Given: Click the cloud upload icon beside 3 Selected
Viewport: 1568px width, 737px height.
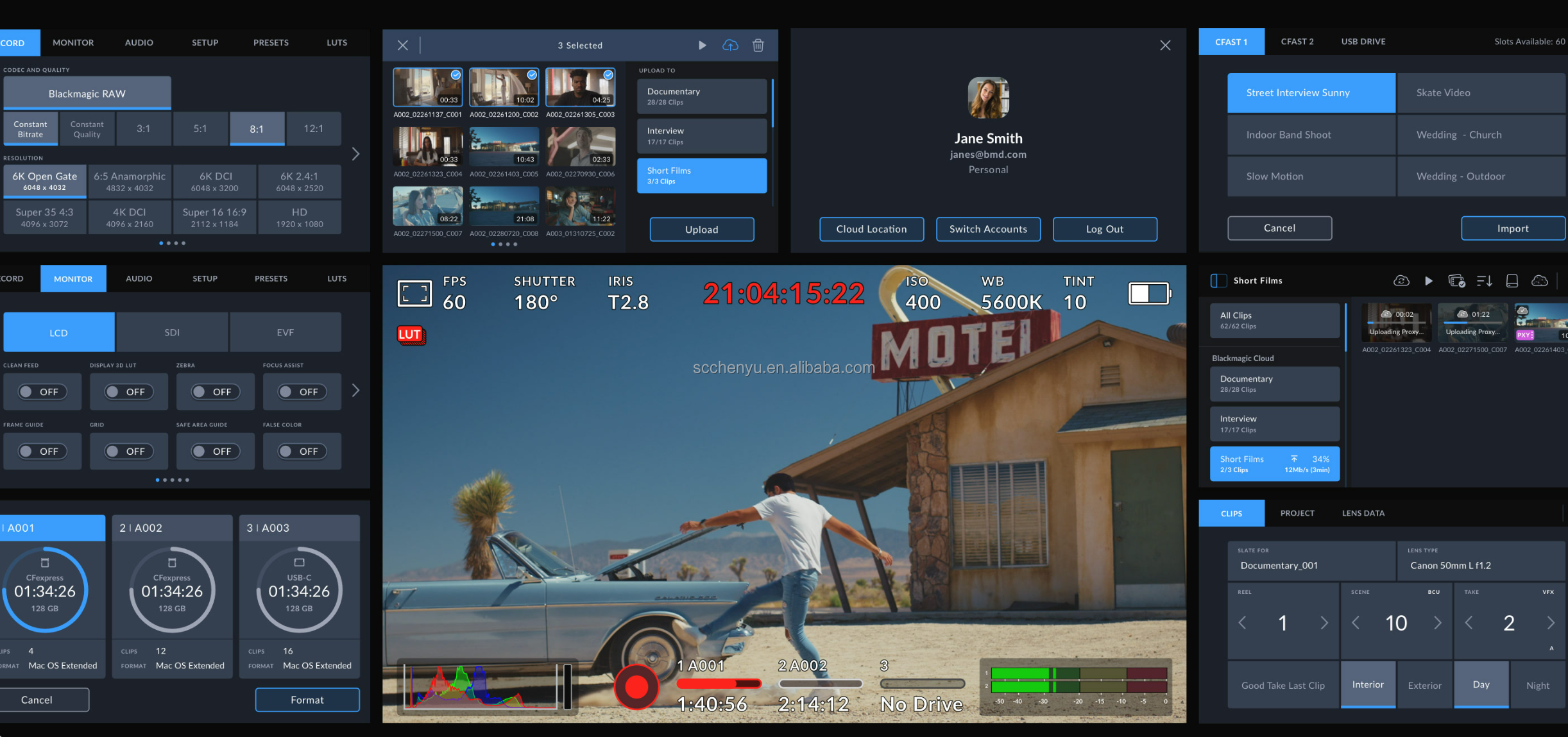Looking at the screenshot, I should click(730, 46).
